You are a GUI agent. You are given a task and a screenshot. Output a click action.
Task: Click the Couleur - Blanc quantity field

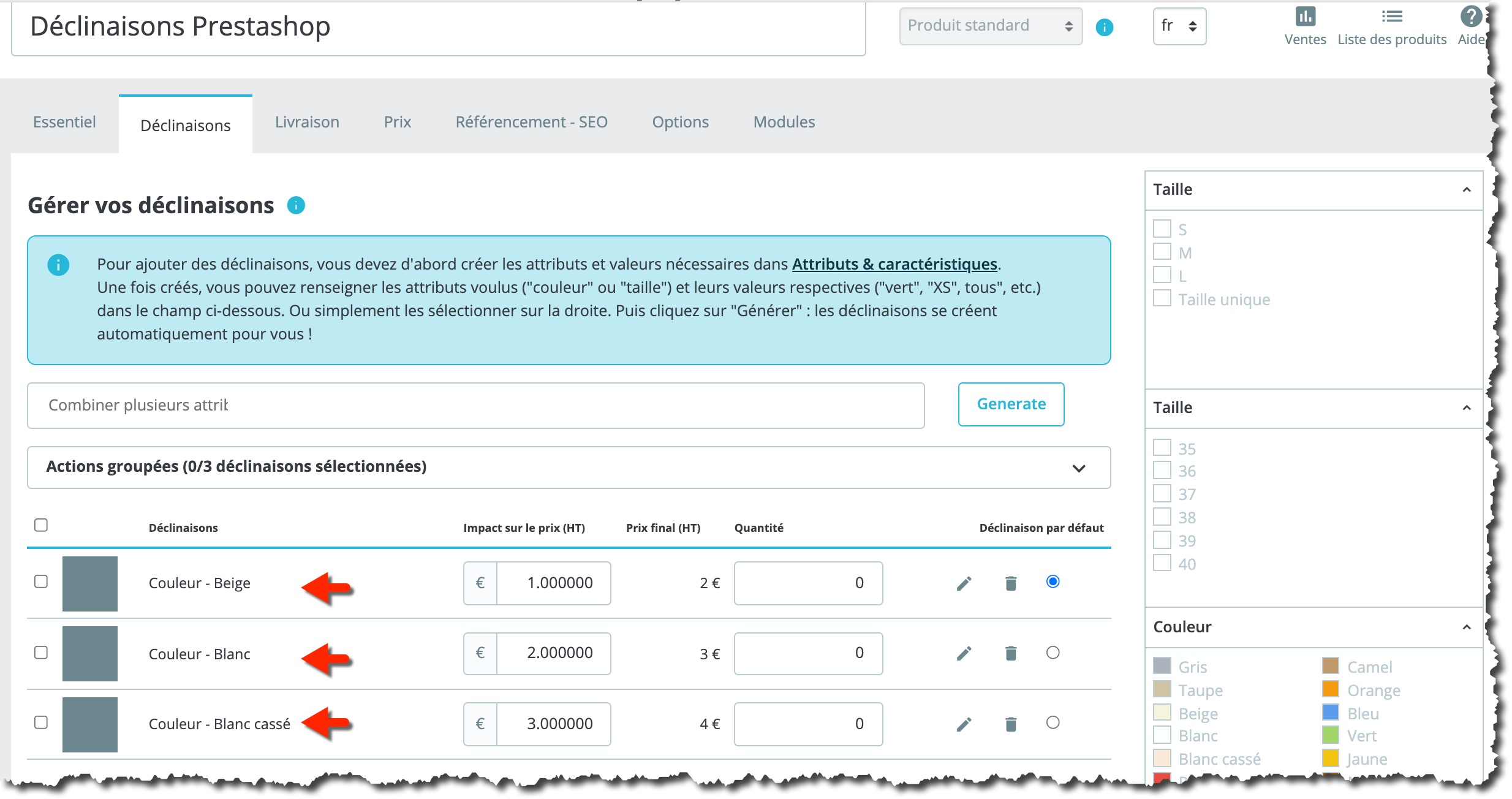(x=808, y=654)
